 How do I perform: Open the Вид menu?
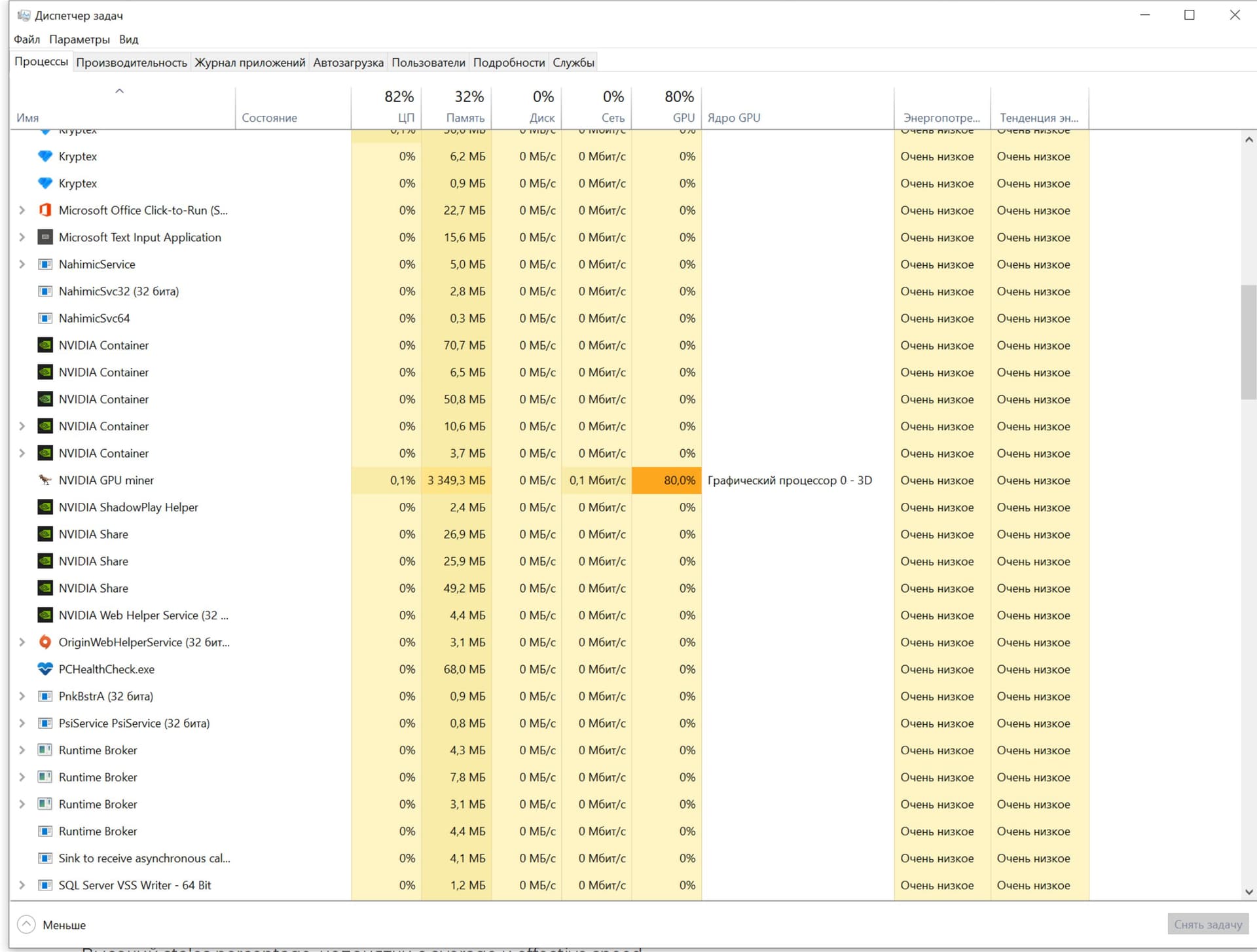click(x=129, y=39)
